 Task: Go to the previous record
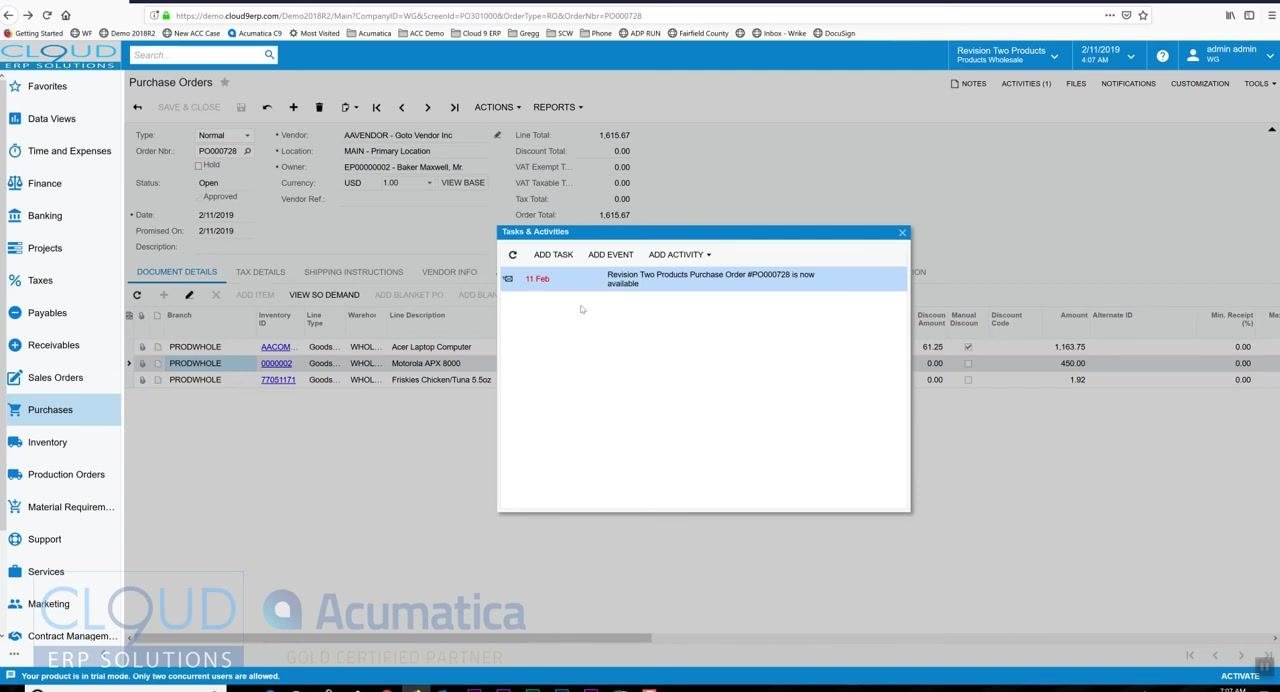click(402, 107)
